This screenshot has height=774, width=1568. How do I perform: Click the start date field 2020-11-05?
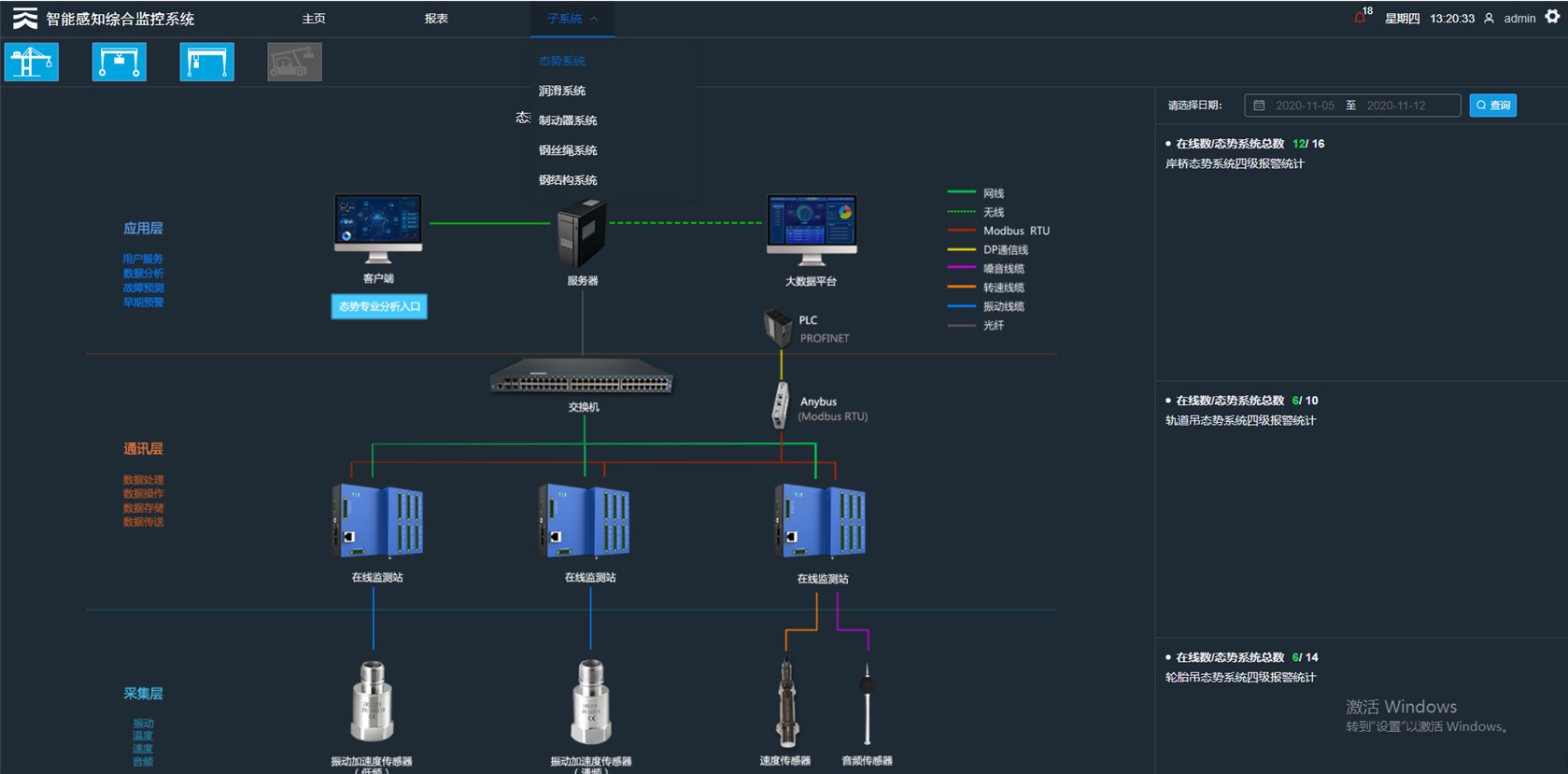pyautogui.click(x=1305, y=106)
